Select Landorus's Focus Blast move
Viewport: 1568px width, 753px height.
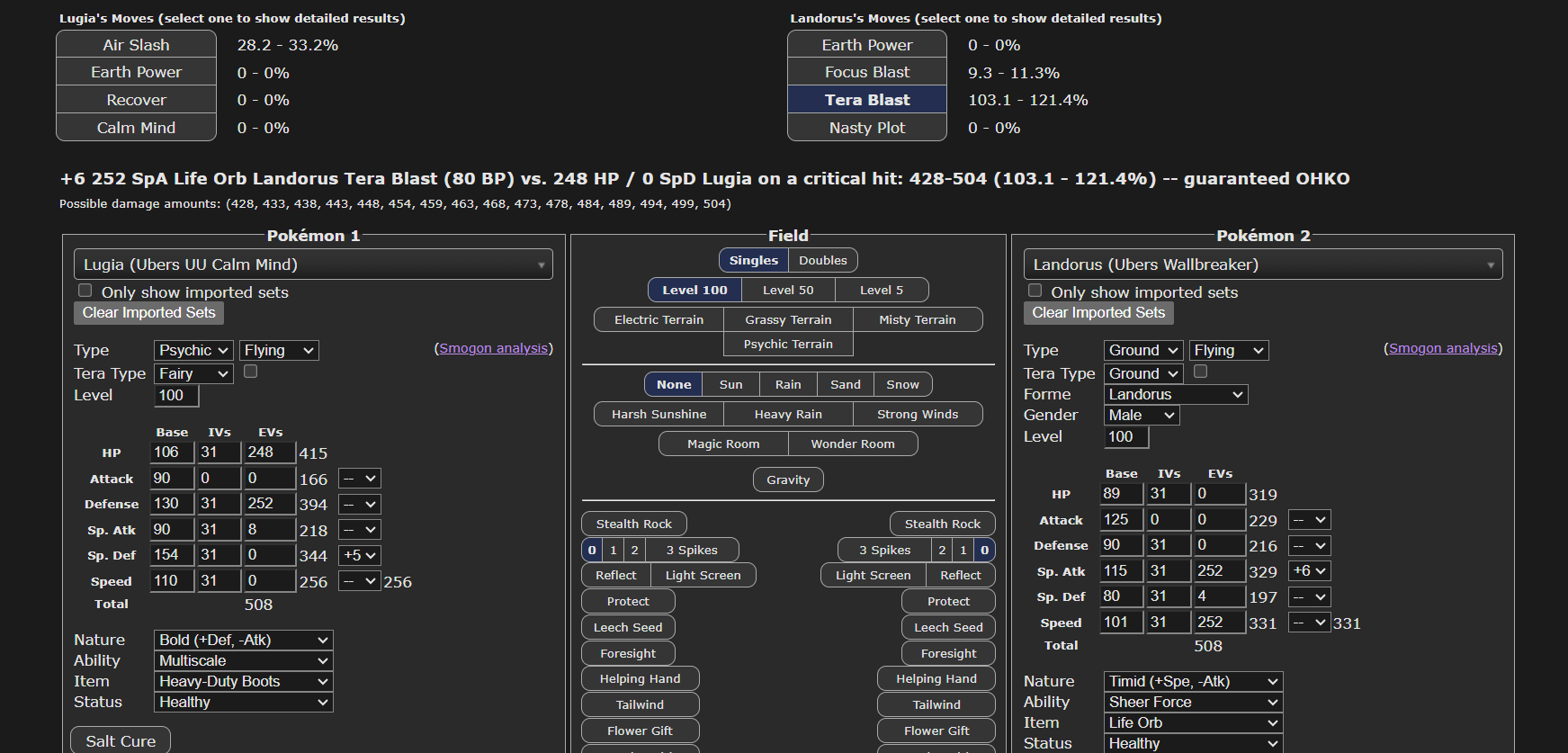tap(866, 72)
